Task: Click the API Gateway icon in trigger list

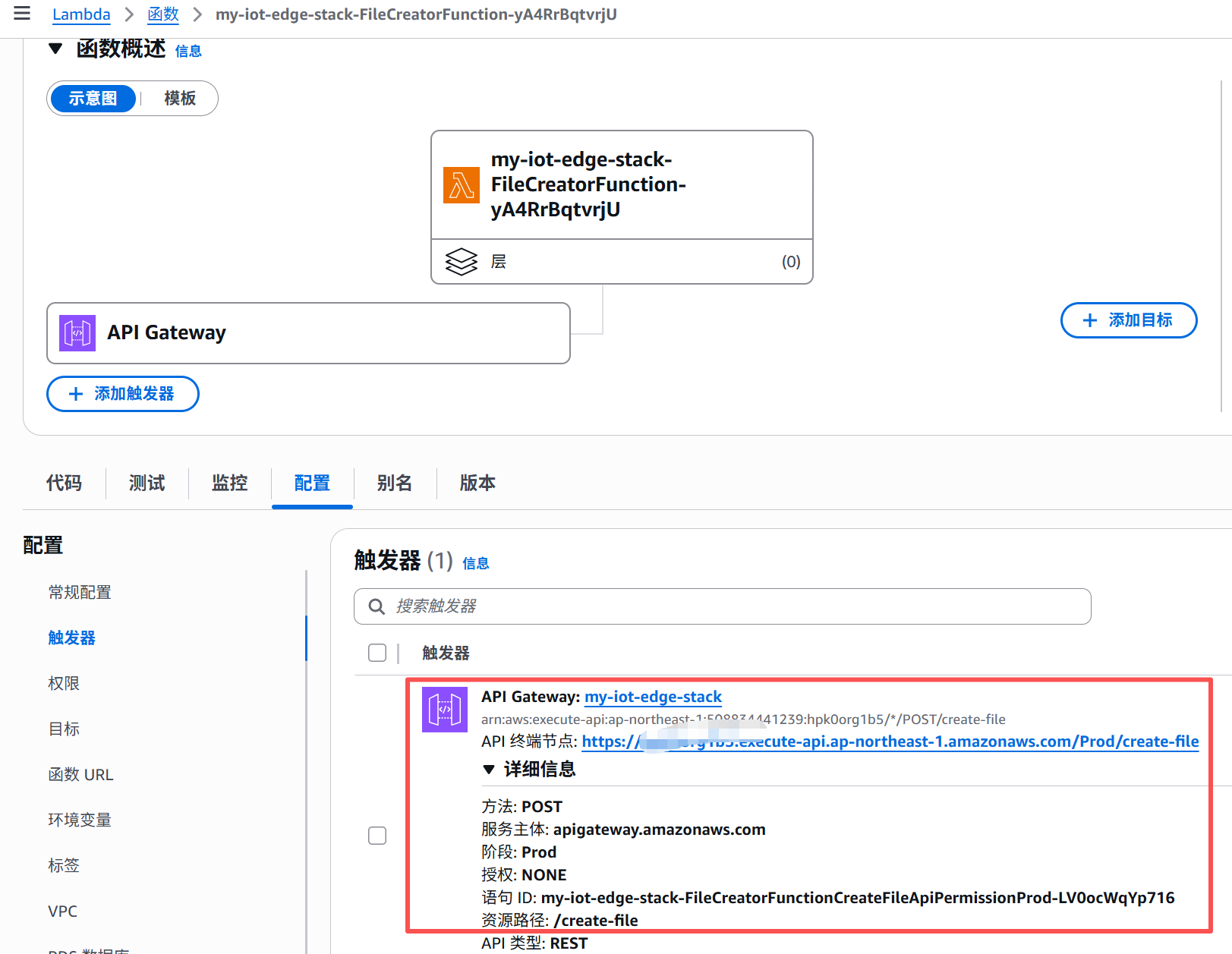Action: (445, 710)
